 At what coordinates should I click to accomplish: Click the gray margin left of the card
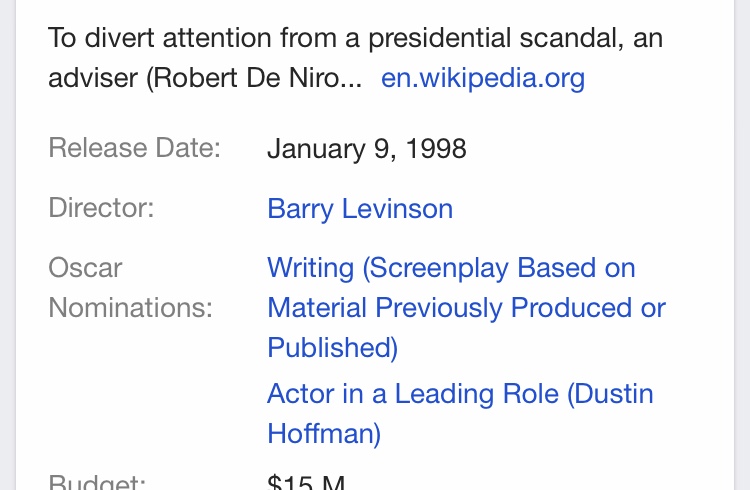click(8, 245)
